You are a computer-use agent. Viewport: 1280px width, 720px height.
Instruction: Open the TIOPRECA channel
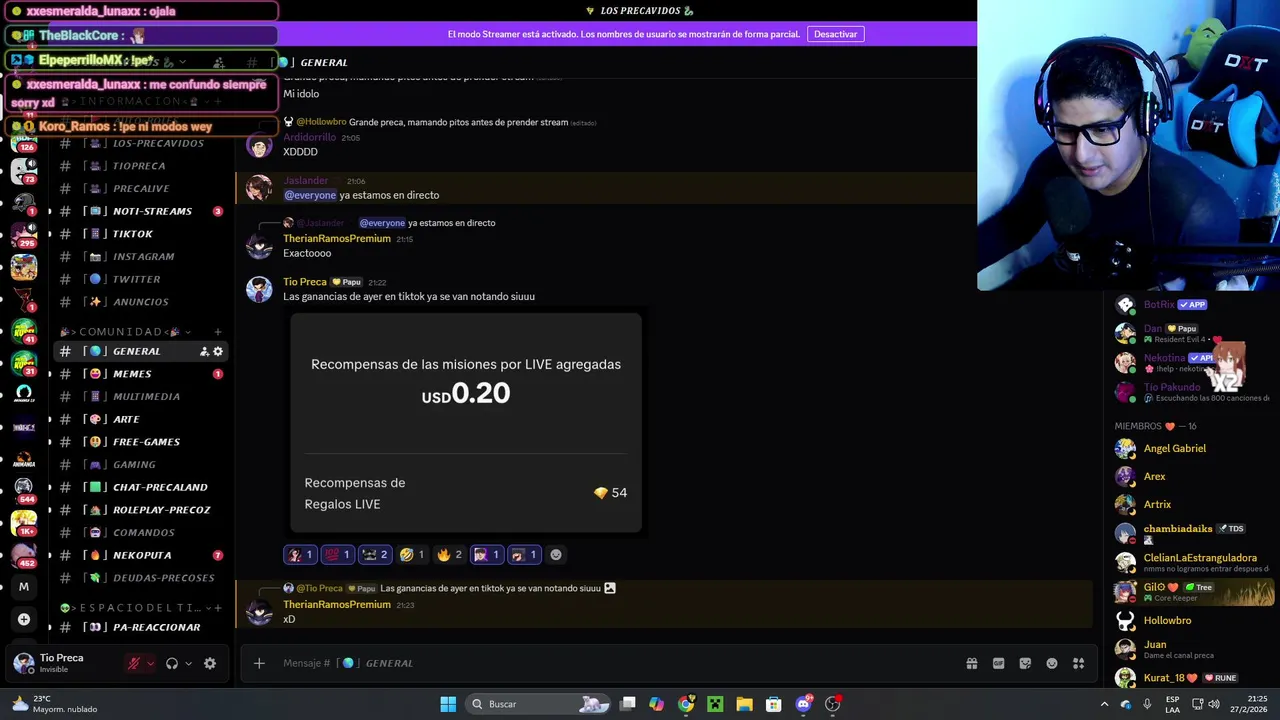[x=141, y=166]
